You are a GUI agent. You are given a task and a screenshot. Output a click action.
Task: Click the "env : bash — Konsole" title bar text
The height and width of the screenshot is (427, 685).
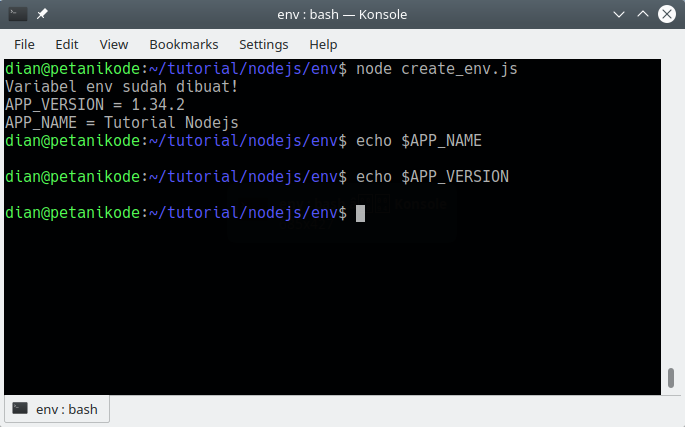point(342,15)
